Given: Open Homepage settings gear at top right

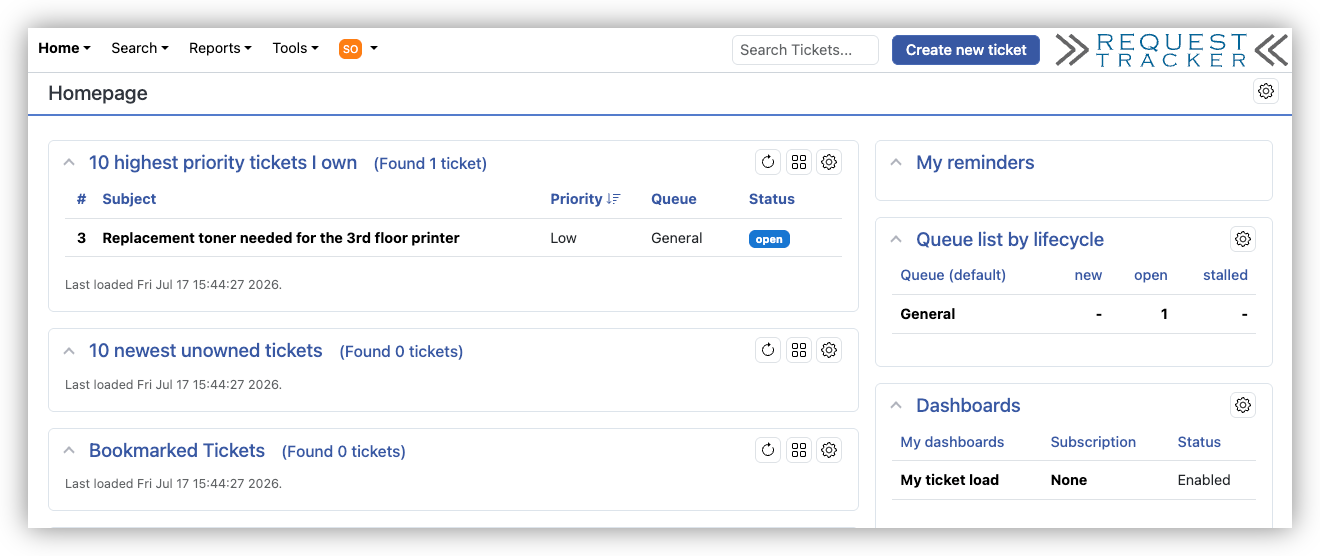Looking at the screenshot, I should (x=1266, y=91).
